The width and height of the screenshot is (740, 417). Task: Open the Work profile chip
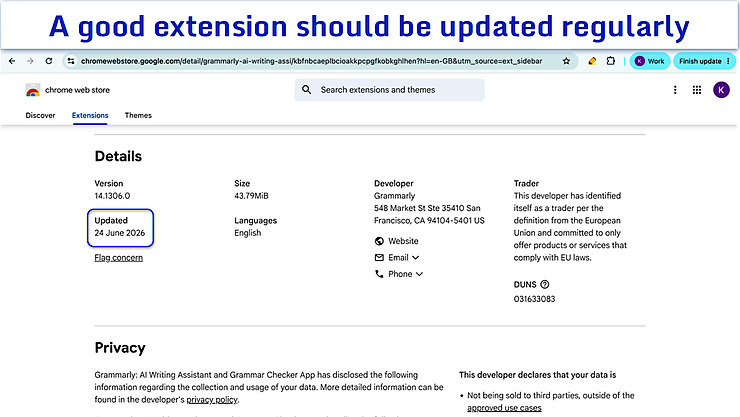pos(650,61)
